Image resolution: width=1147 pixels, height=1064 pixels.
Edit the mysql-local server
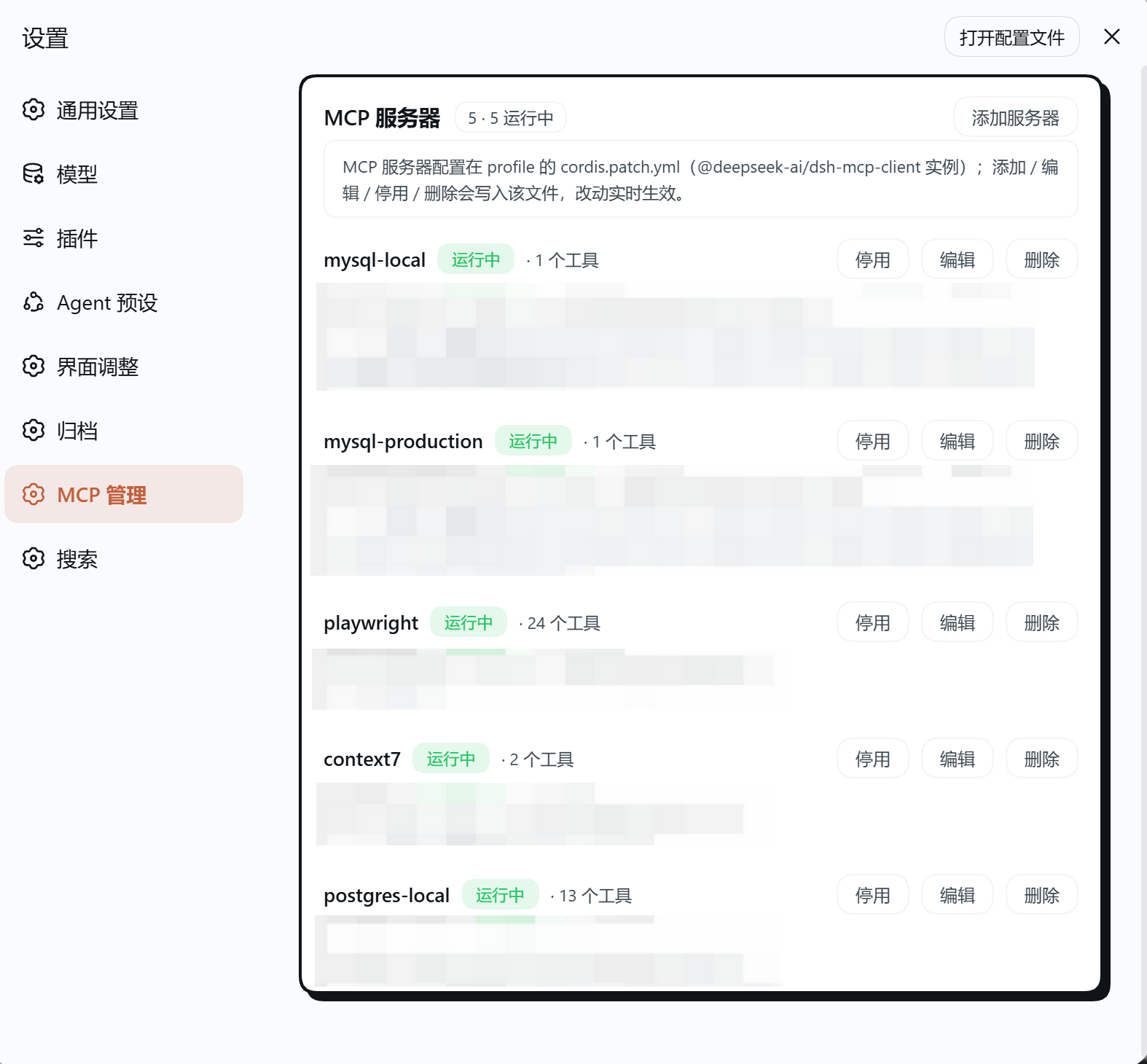pos(958,259)
